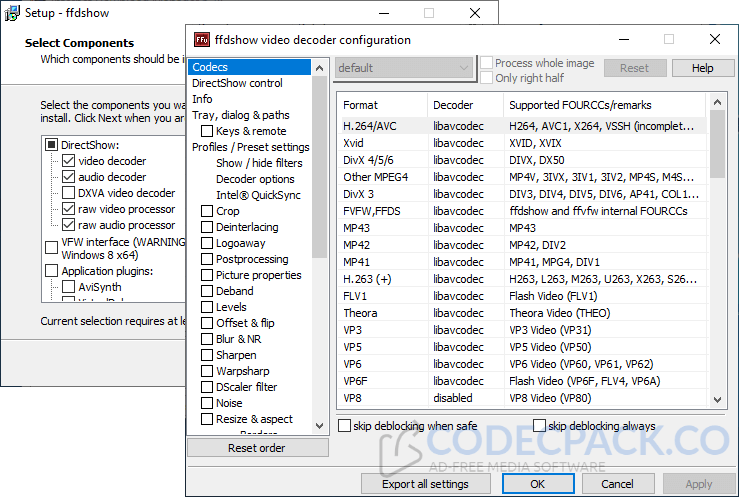
Task: Click the greyed Reset button
Action: tap(634, 68)
